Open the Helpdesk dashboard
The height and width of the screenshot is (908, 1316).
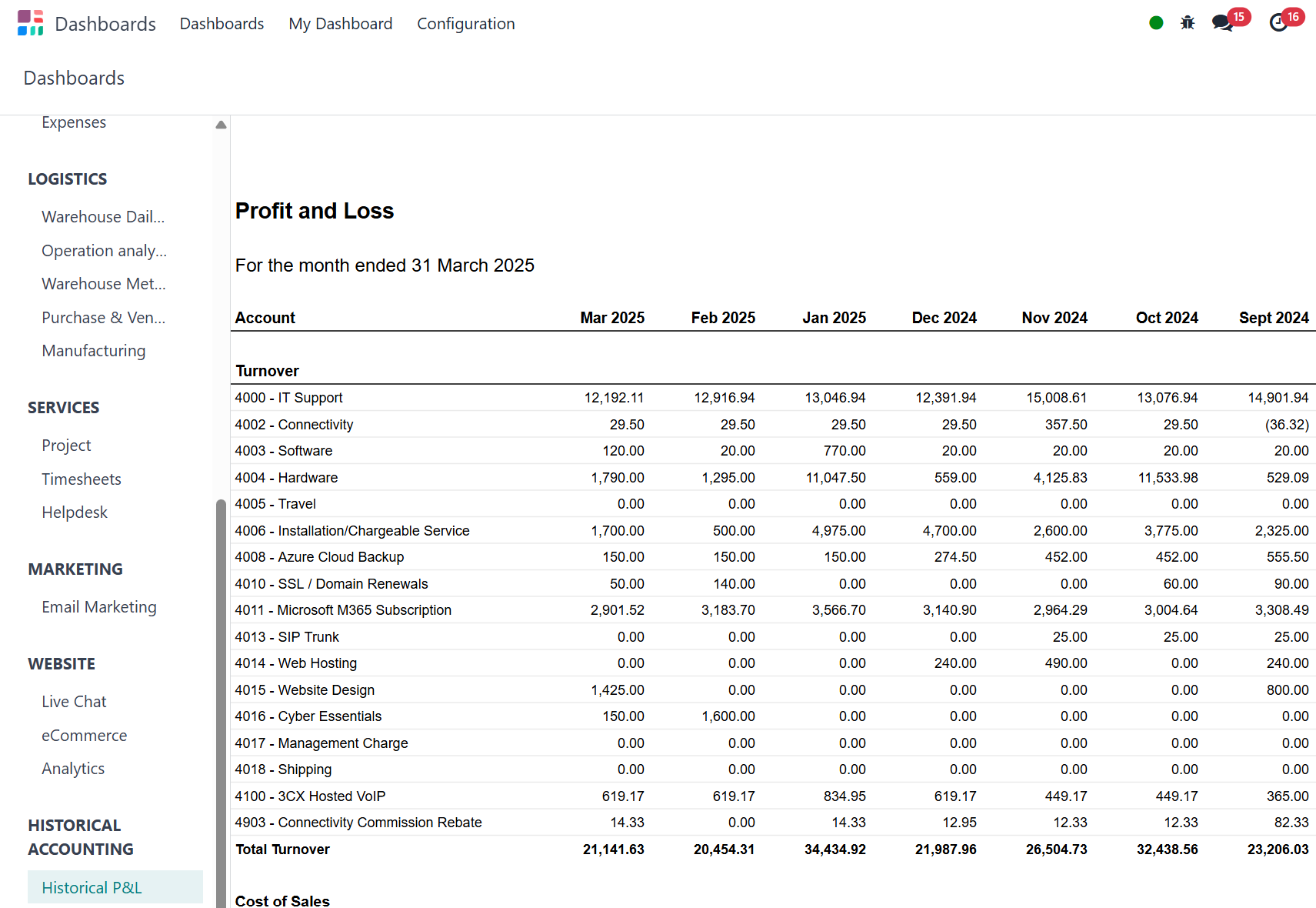pos(75,512)
